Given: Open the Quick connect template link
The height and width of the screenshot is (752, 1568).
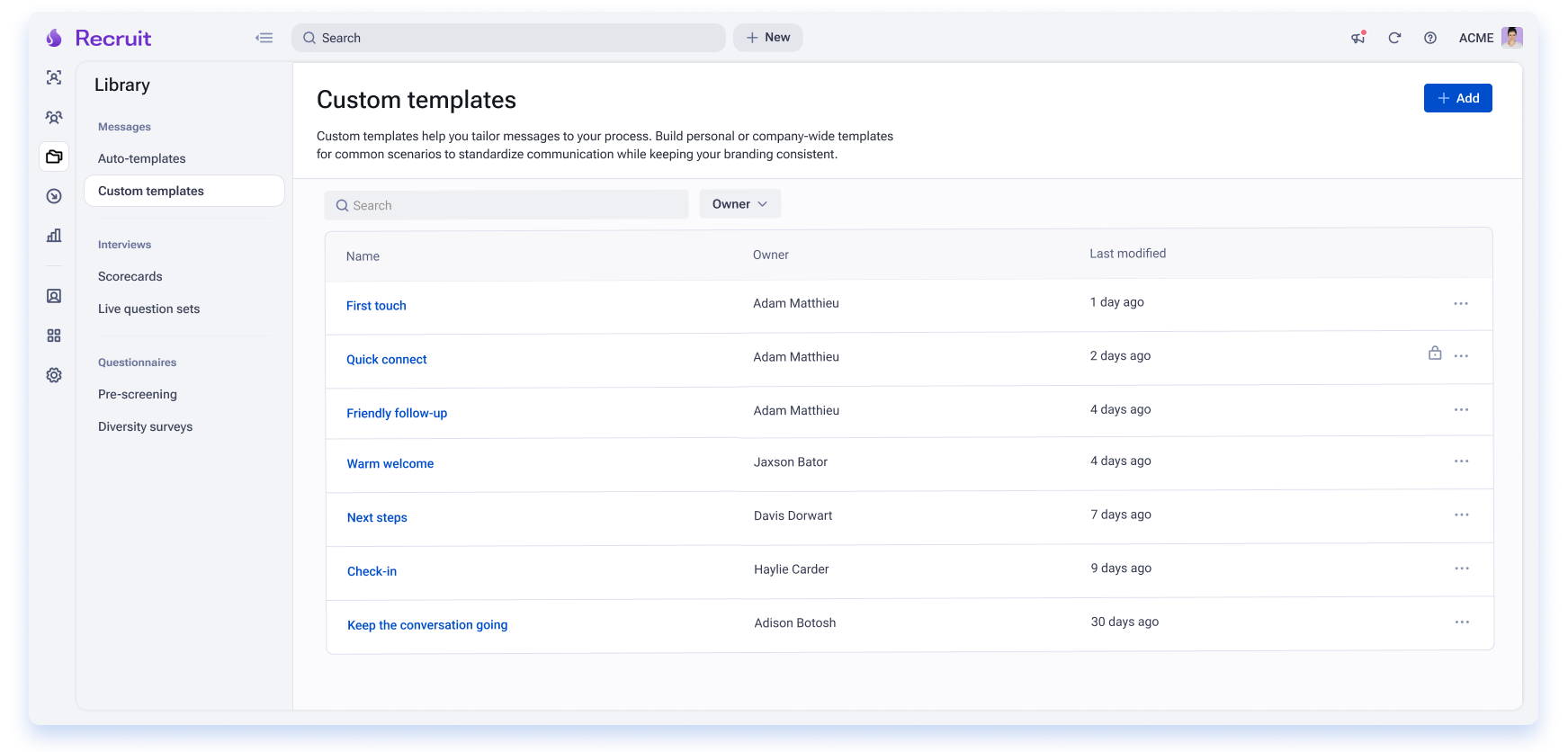Looking at the screenshot, I should 387,359.
